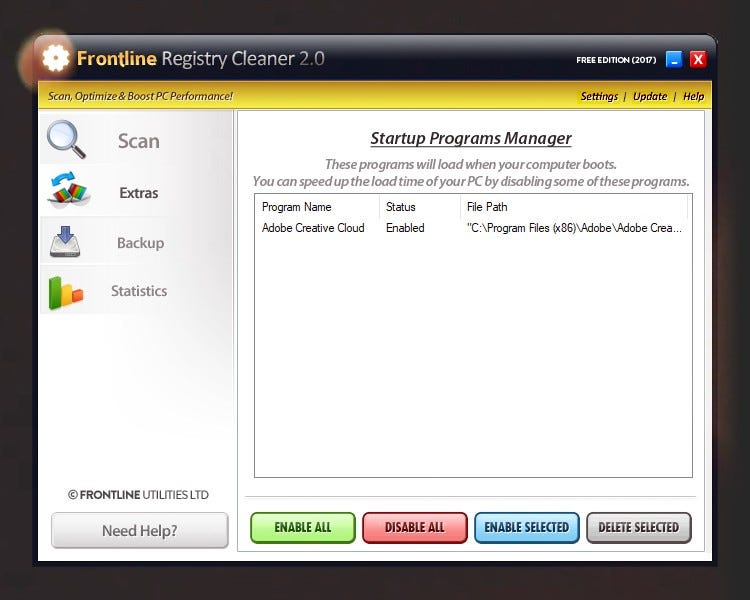Open the Backup section label

[140, 243]
